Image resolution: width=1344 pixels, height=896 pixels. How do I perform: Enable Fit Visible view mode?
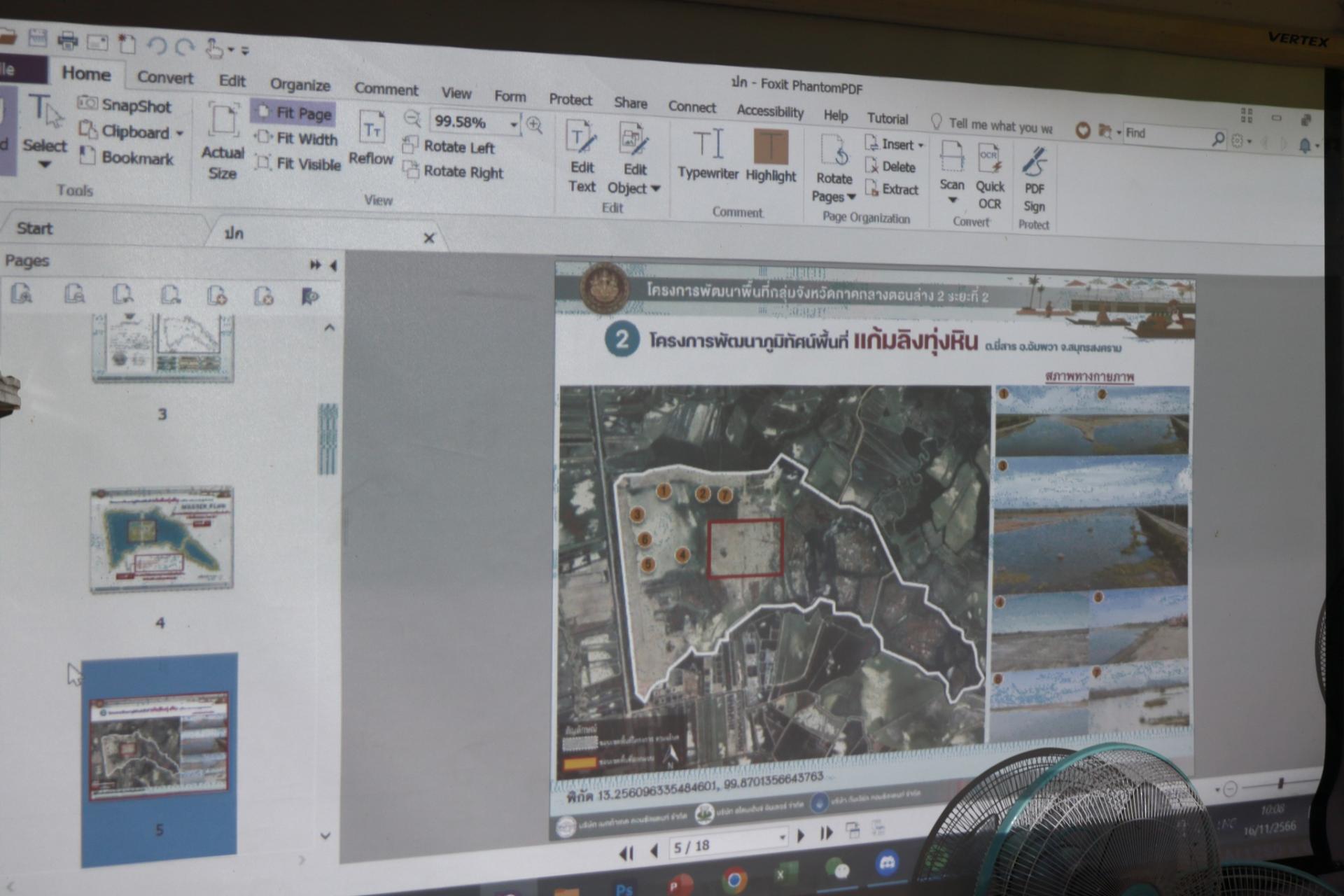pos(298,163)
